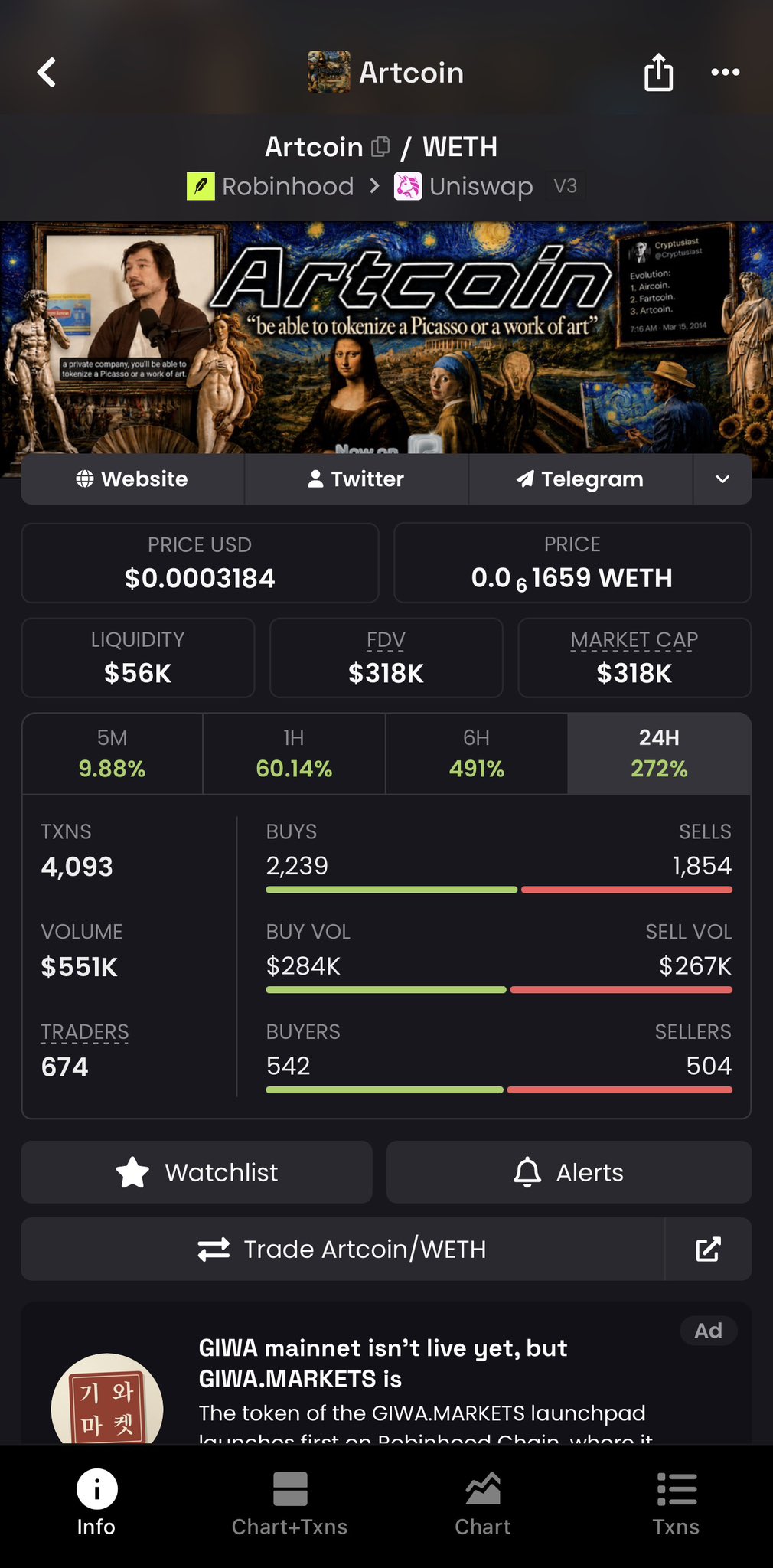Add Artcoin to Watchlist with star
The image size is (773, 1568).
point(197,1172)
